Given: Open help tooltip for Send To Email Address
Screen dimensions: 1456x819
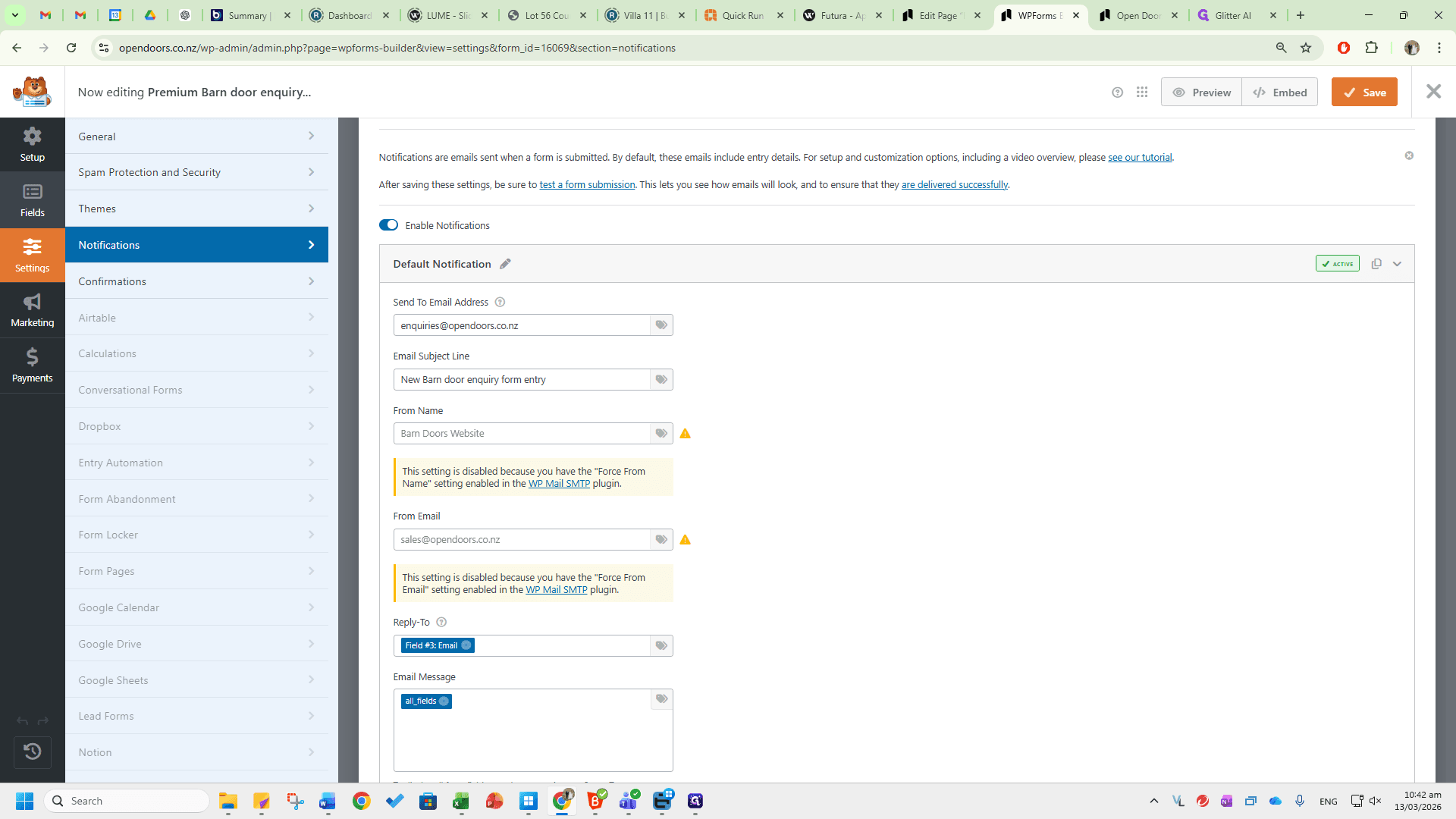Looking at the screenshot, I should tap(500, 302).
